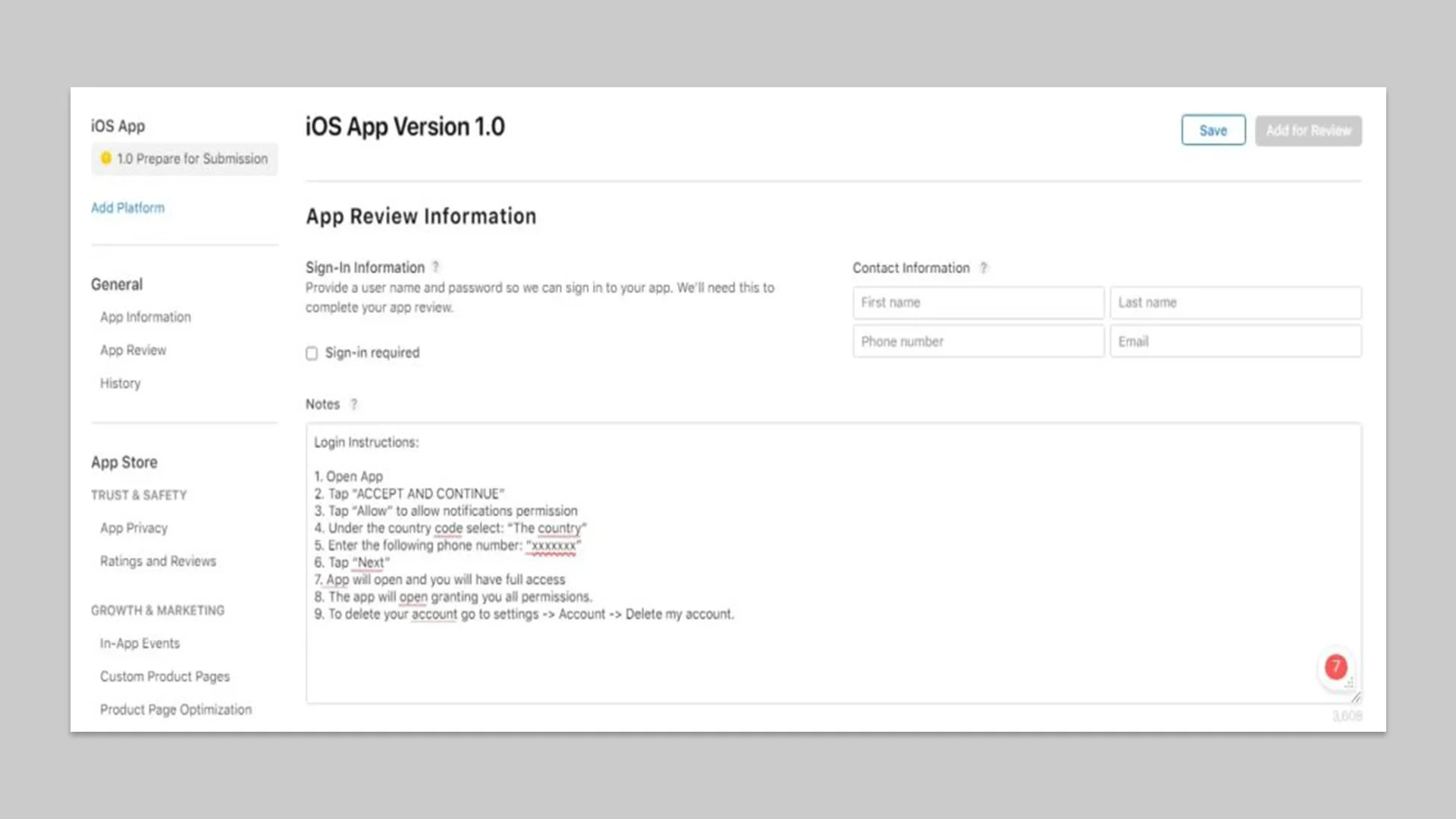Open the Add Platform link

[127, 208]
